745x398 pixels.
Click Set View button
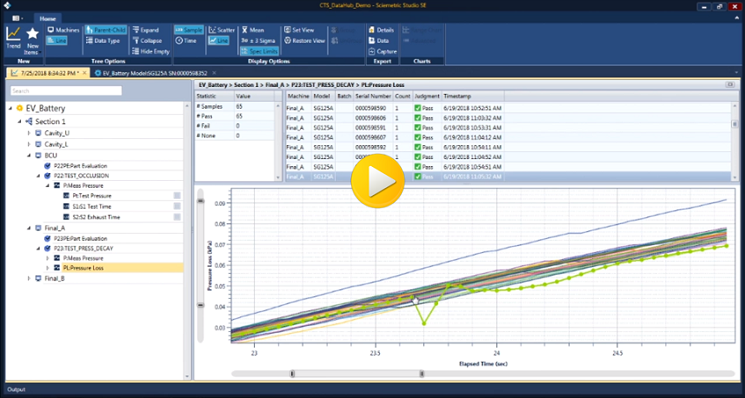click(299, 30)
